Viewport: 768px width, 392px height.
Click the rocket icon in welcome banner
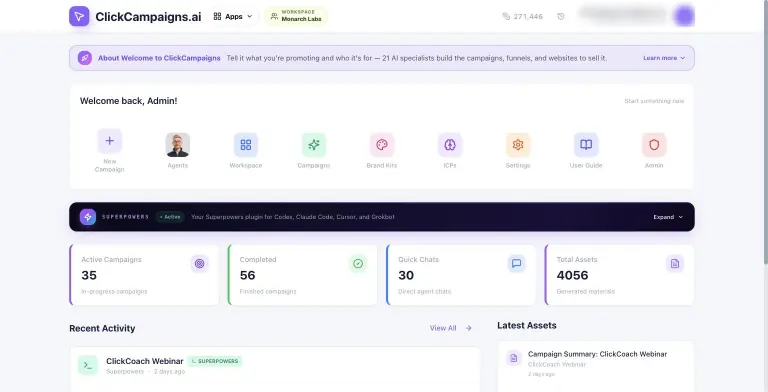pyautogui.click(x=85, y=58)
